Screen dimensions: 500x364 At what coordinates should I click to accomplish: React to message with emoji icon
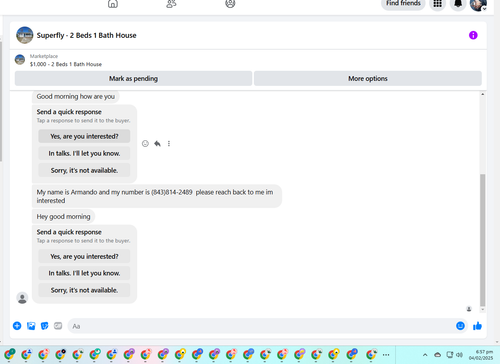pyautogui.click(x=145, y=144)
